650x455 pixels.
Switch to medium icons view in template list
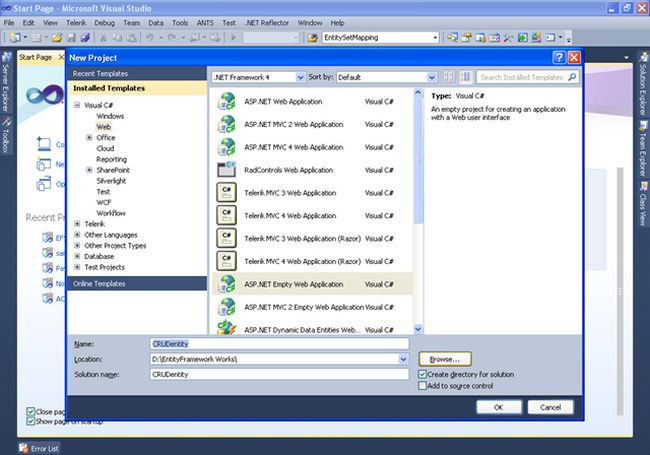coord(466,77)
